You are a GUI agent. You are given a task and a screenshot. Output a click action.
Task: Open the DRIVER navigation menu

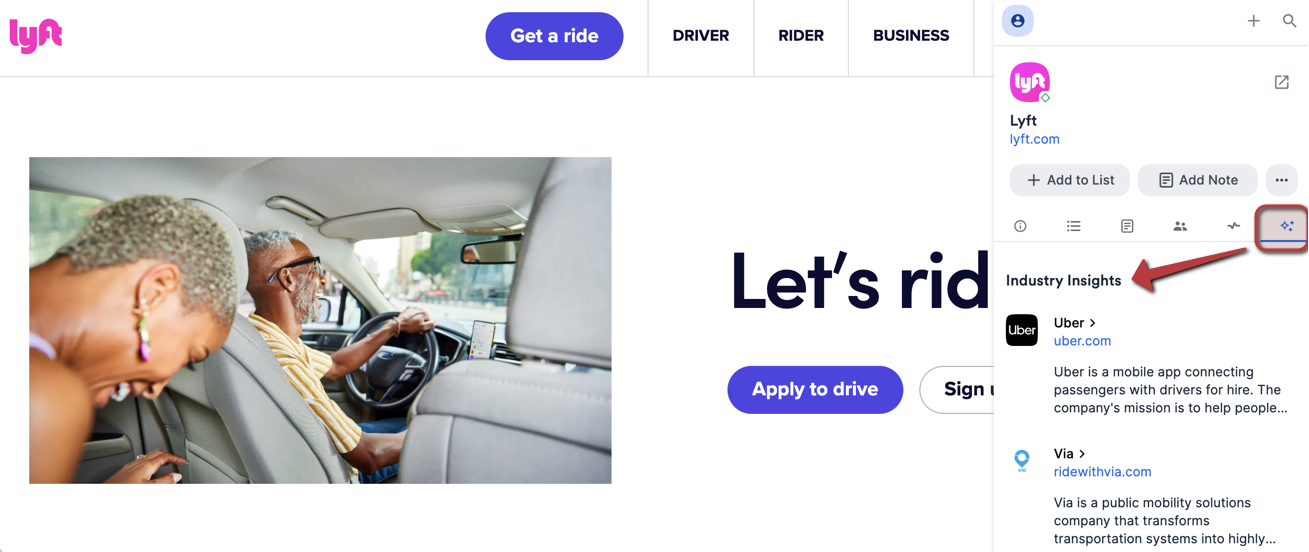point(701,36)
